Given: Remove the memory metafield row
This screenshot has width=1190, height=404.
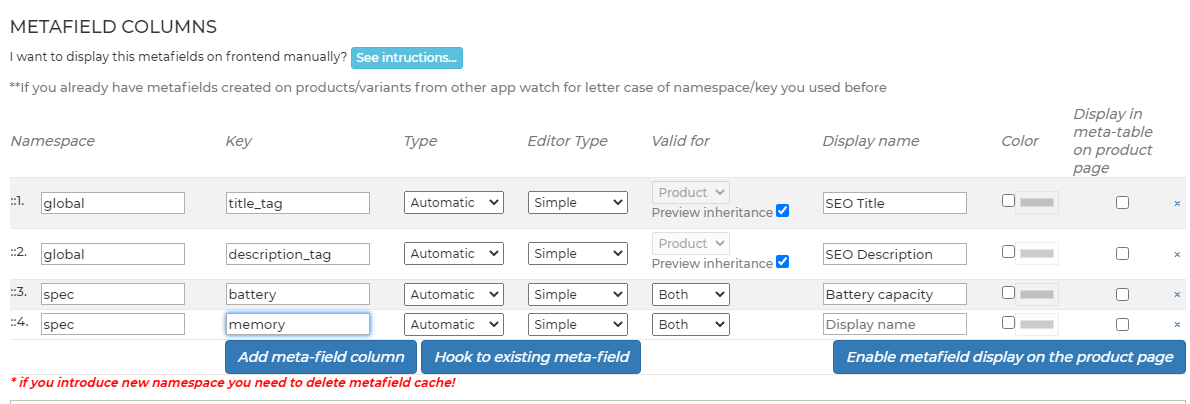Looking at the screenshot, I should [1177, 325].
